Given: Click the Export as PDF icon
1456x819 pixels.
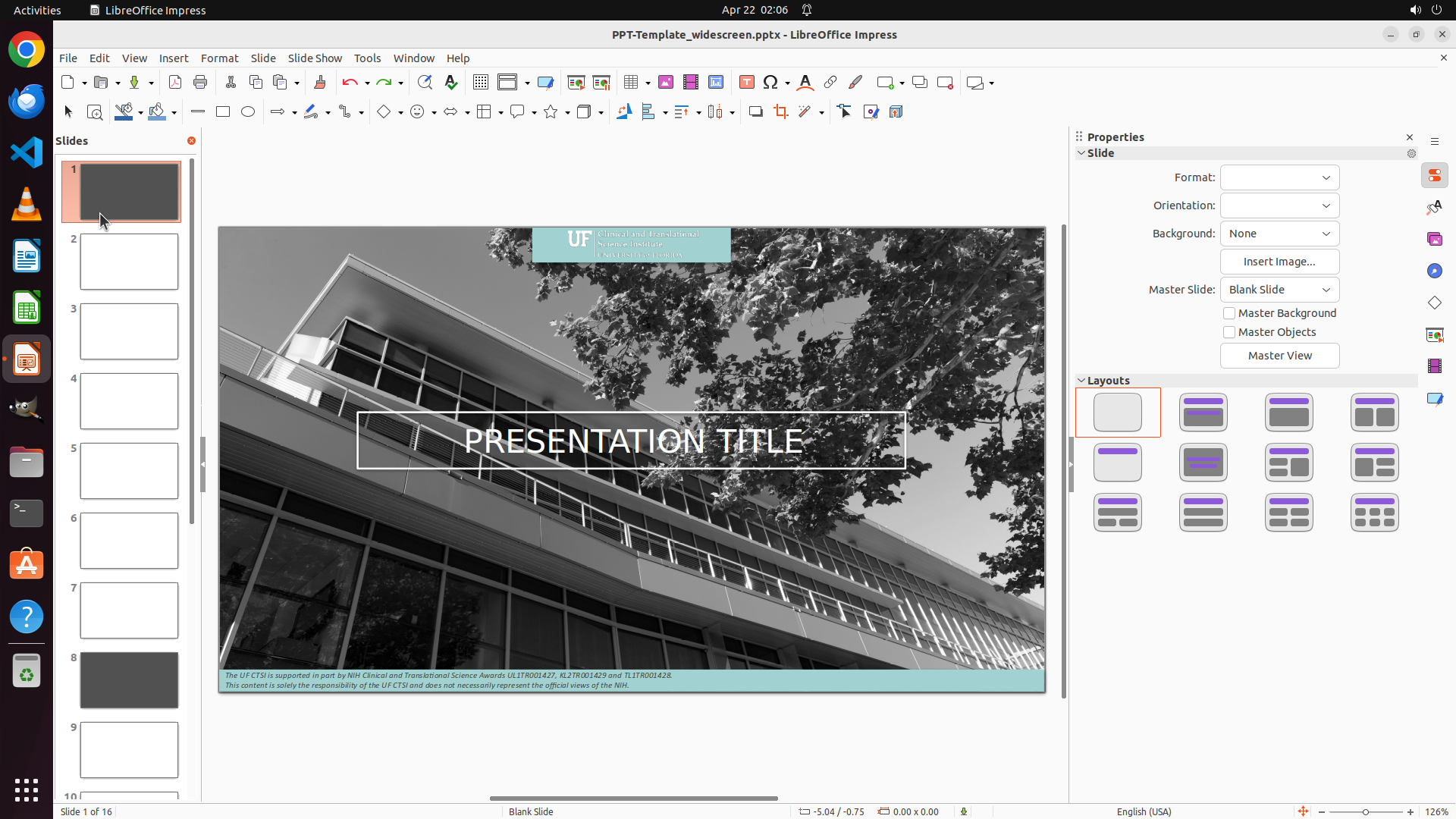Looking at the screenshot, I should click(175, 83).
